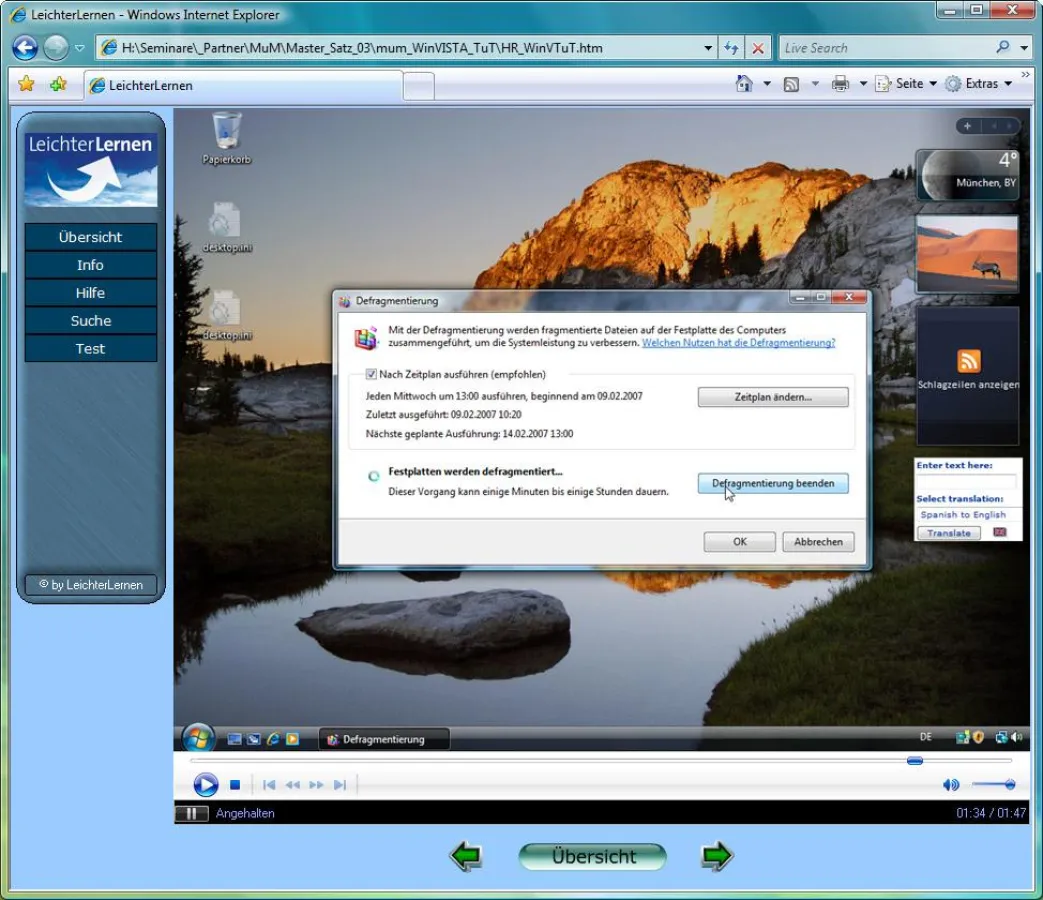Expand the Live Search provider dropdown

click(1025, 48)
